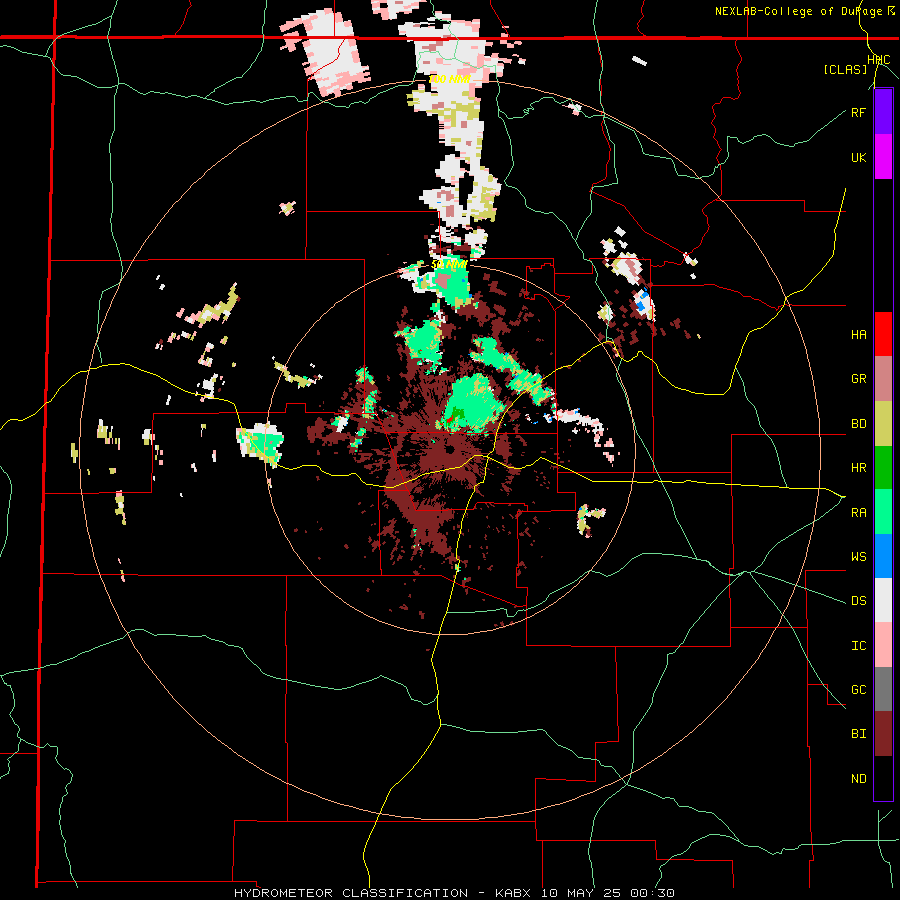Click the purple RF color swatch in legend
900x900 pixels.
(x=883, y=112)
